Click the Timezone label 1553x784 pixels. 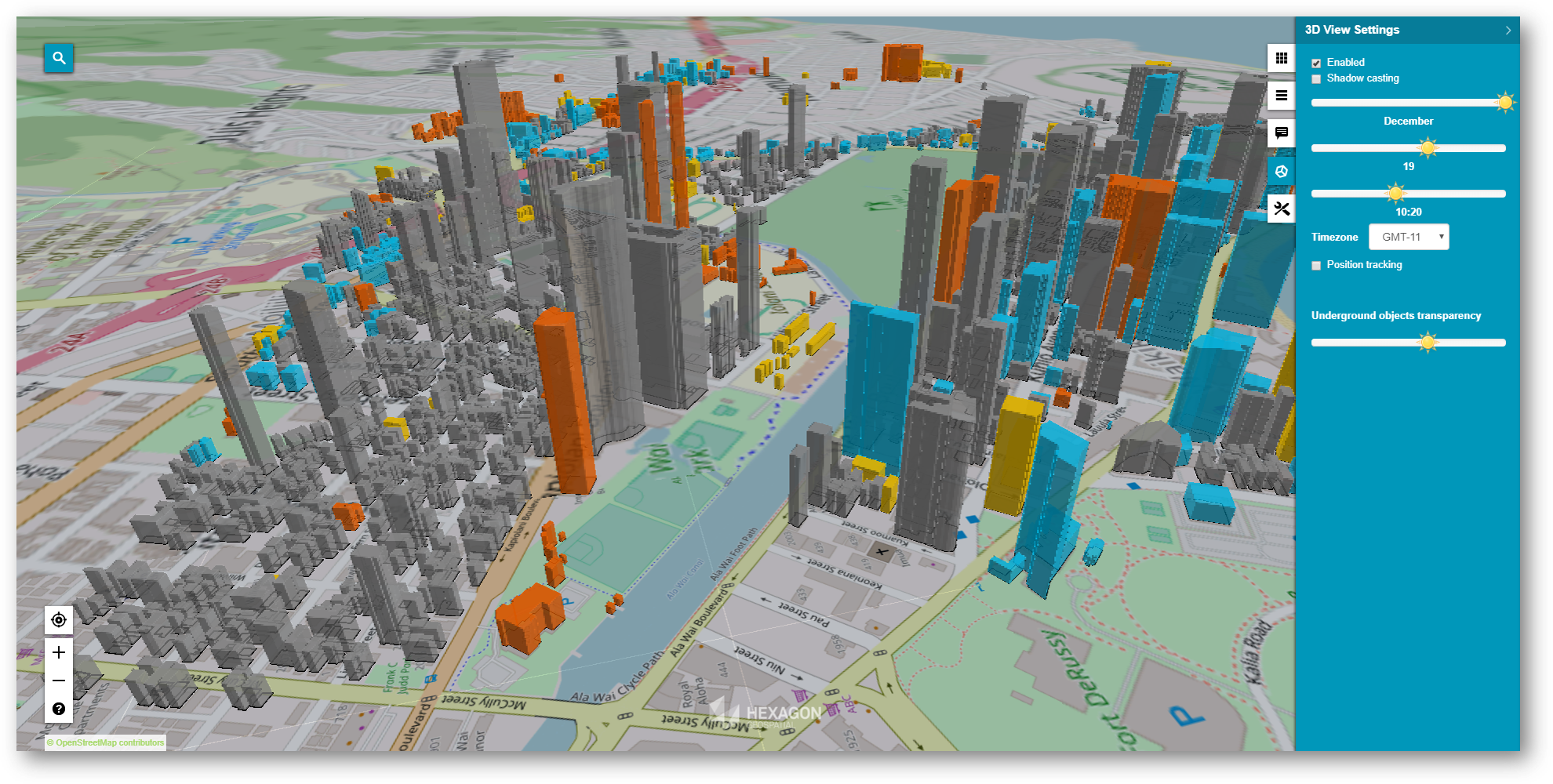[x=1334, y=237]
